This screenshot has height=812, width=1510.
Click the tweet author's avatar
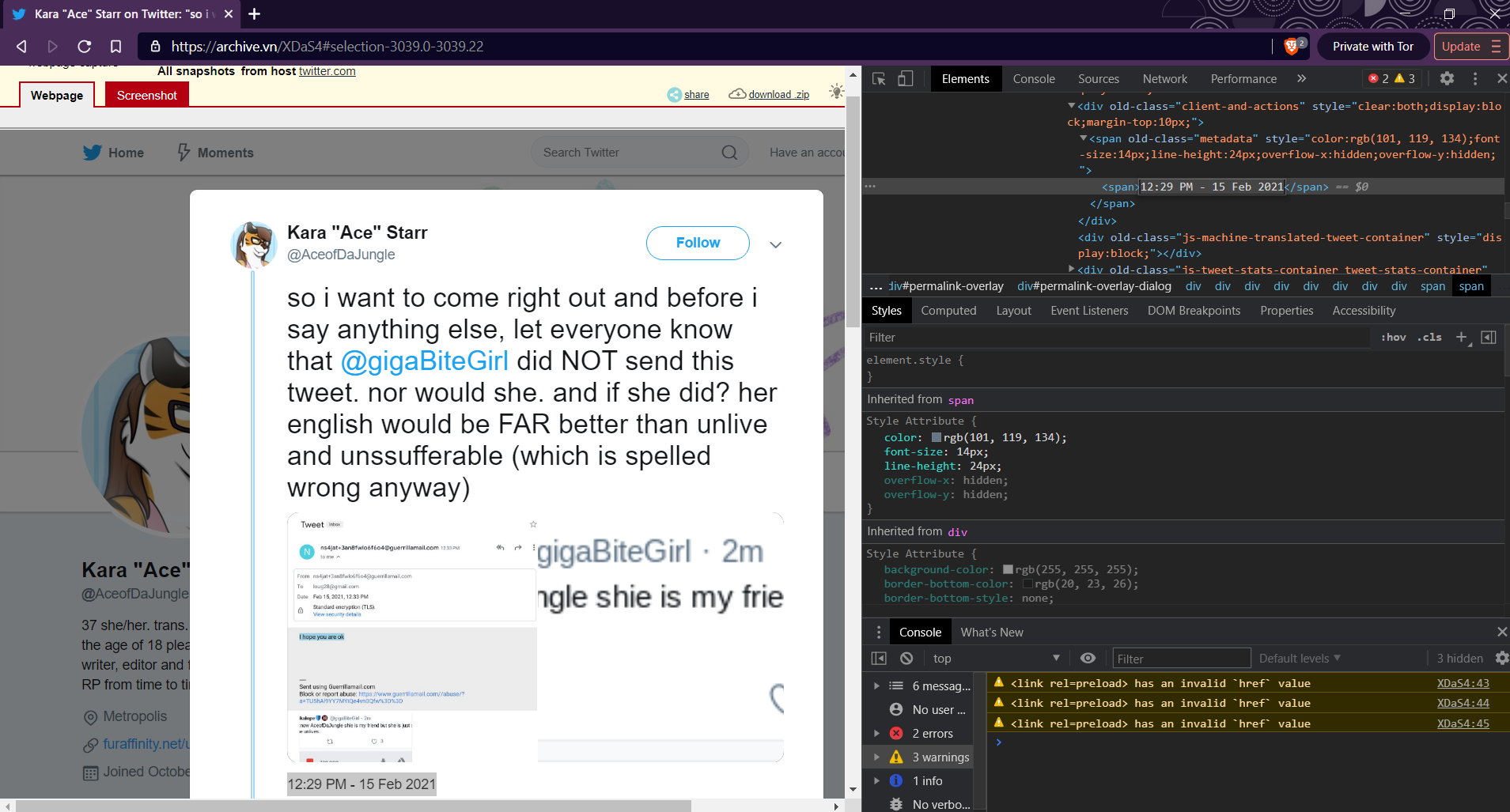coord(253,244)
